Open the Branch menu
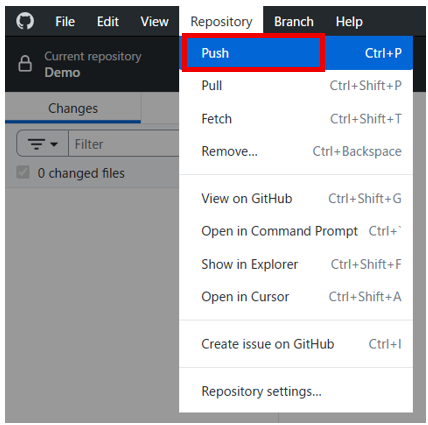428x425 pixels. click(294, 22)
